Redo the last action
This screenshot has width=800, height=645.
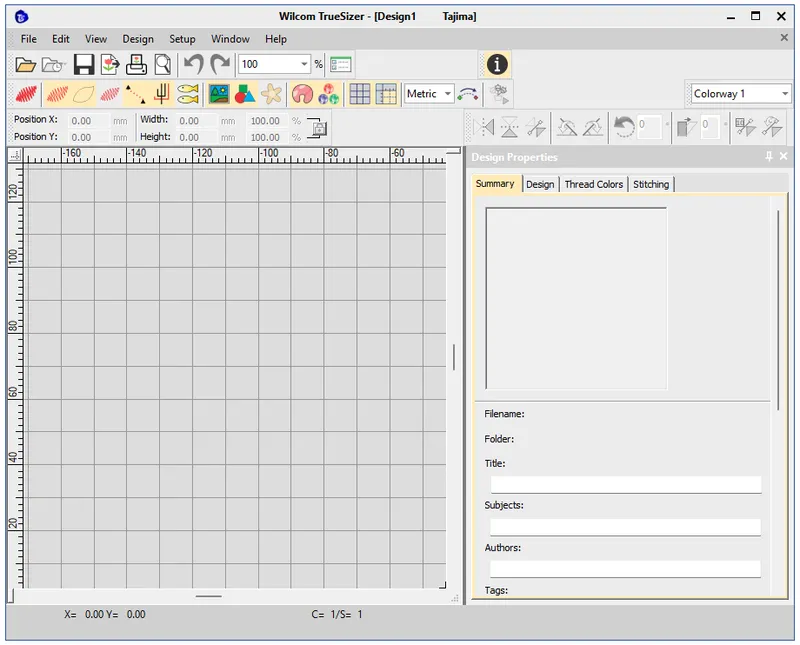tap(220, 64)
